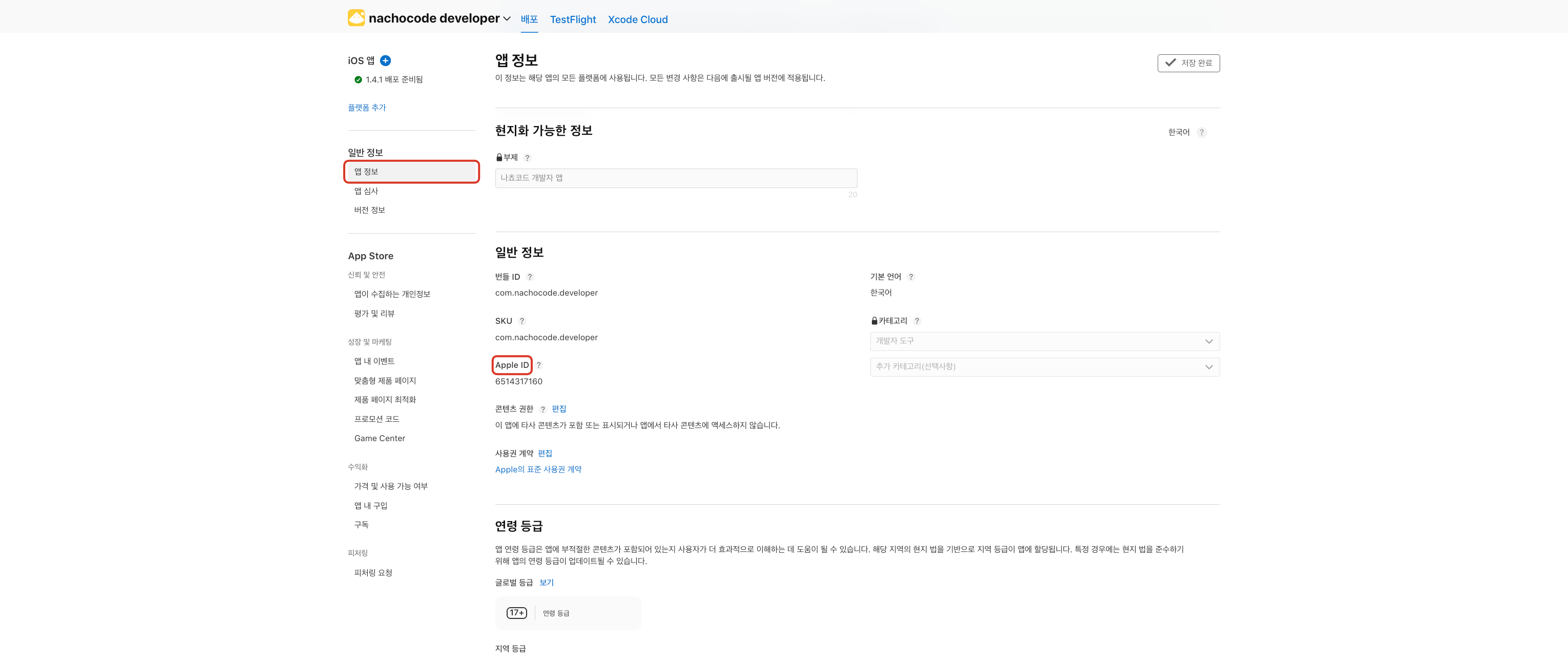Expand the 추가 카테고리 dropdown
1568x663 pixels.
(x=1044, y=366)
